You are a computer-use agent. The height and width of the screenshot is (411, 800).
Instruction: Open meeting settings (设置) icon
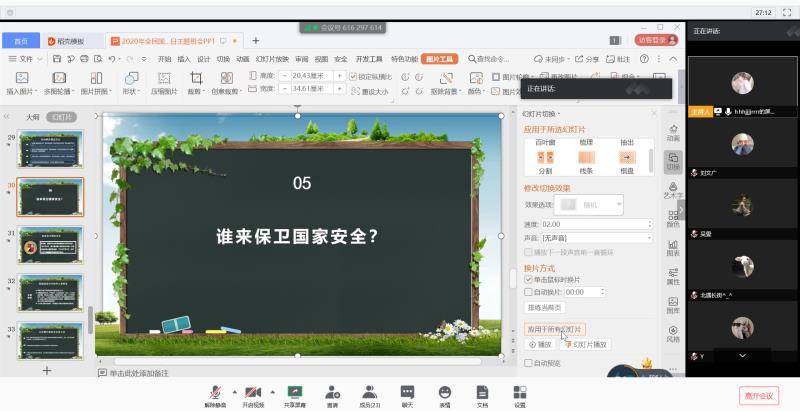[520, 391]
